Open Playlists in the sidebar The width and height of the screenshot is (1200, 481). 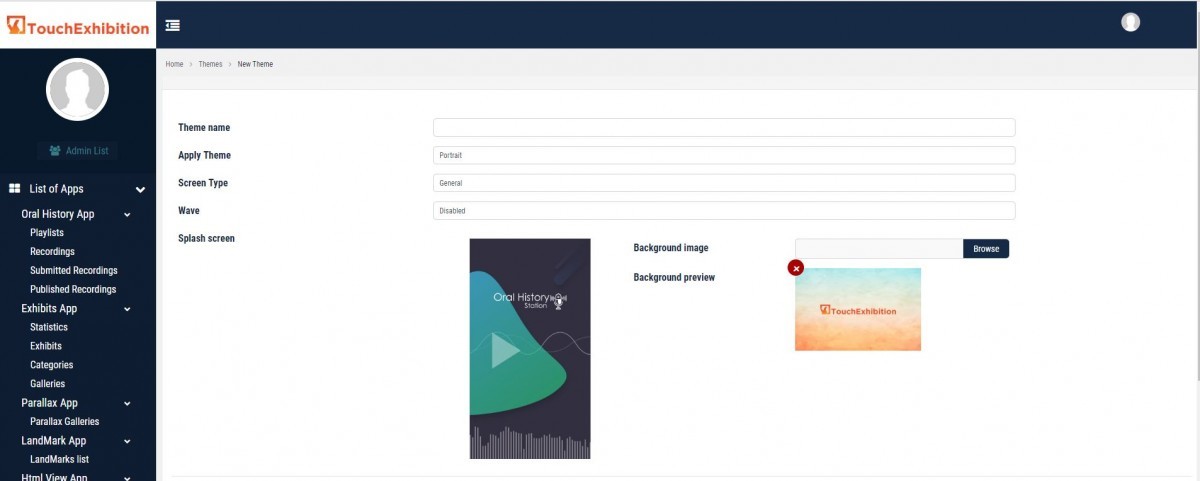click(x=47, y=233)
